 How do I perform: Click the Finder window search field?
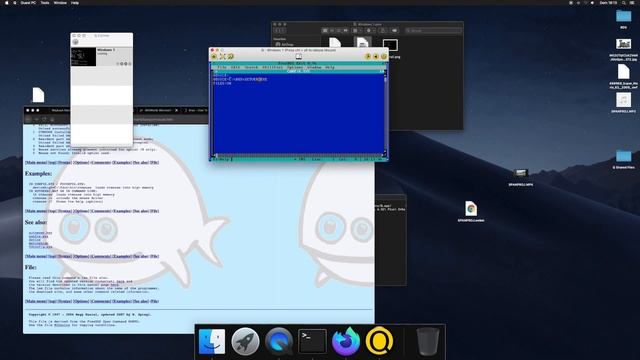[433, 31]
